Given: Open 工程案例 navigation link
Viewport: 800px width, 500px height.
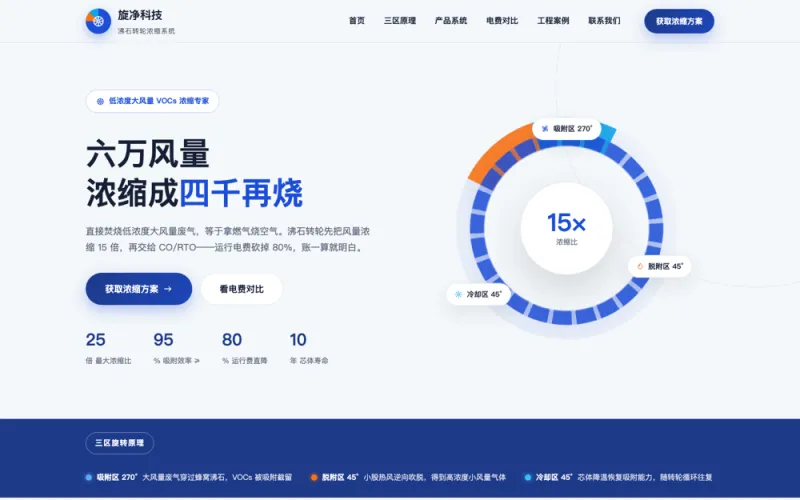Looking at the screenshot, I should pyautogui.click(x=553, y=21).
